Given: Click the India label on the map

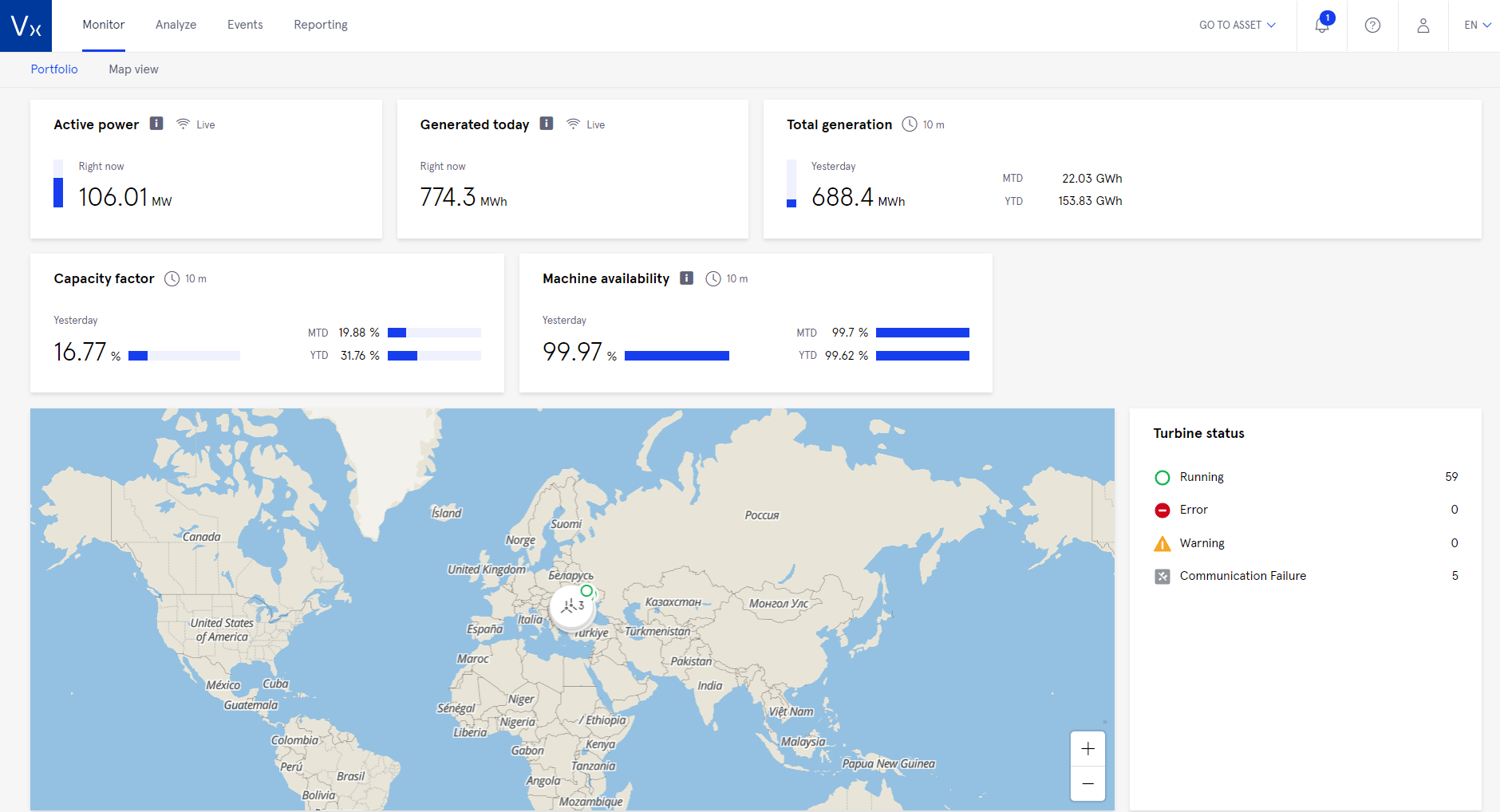Looking at the screenshot, I should click(x=710, y=686).
